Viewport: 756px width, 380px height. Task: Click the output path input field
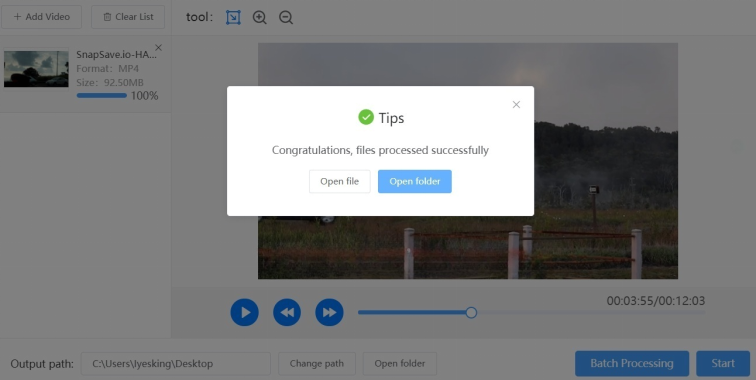(176, 364)
